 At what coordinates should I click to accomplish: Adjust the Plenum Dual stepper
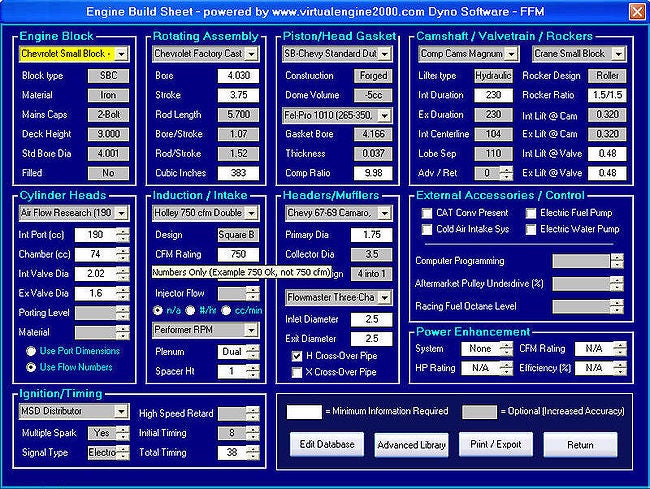(x=252, y=352)
